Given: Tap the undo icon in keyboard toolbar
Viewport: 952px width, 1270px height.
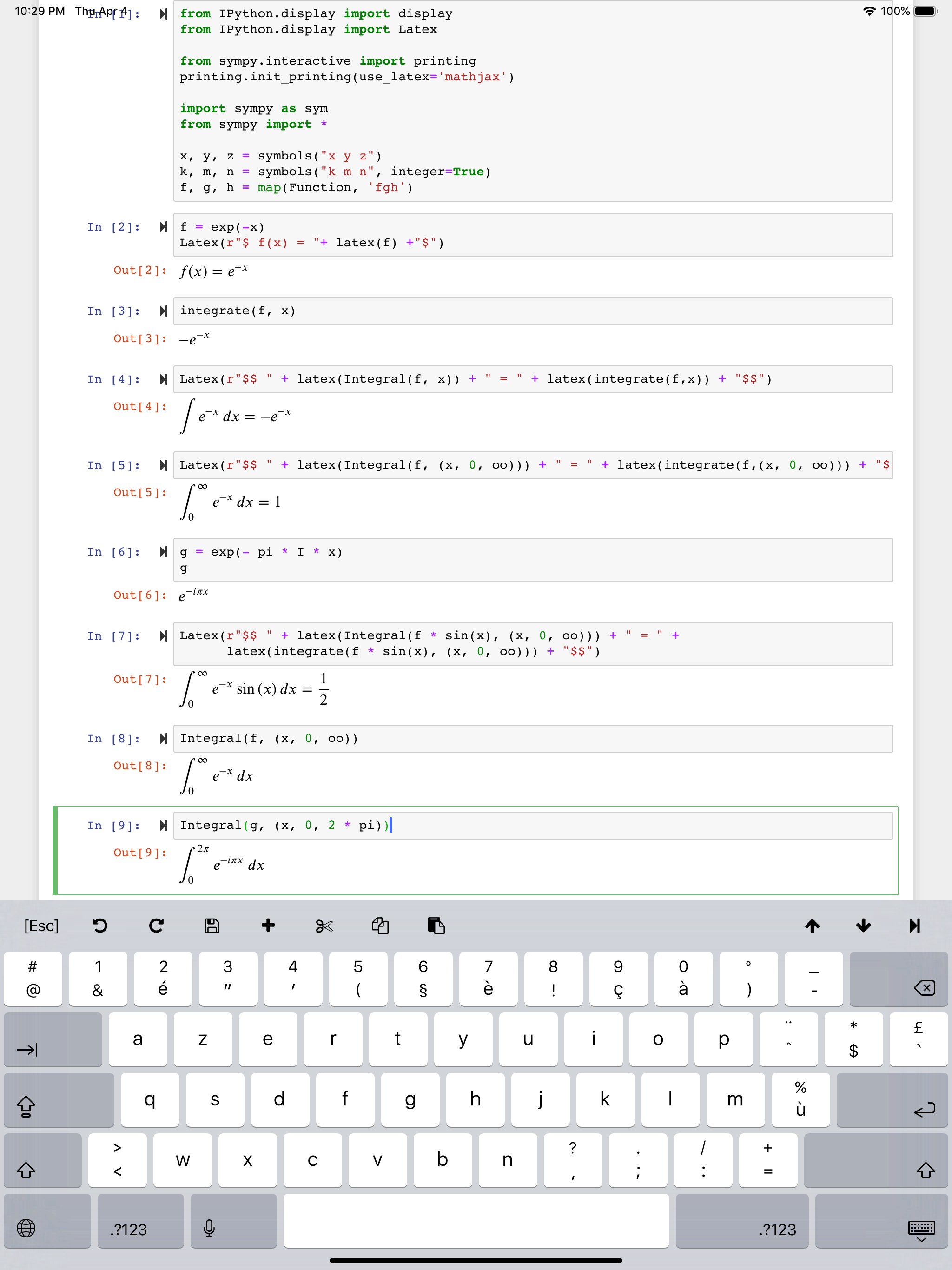Looking at the screenshot, I should (x=100, y=926).
